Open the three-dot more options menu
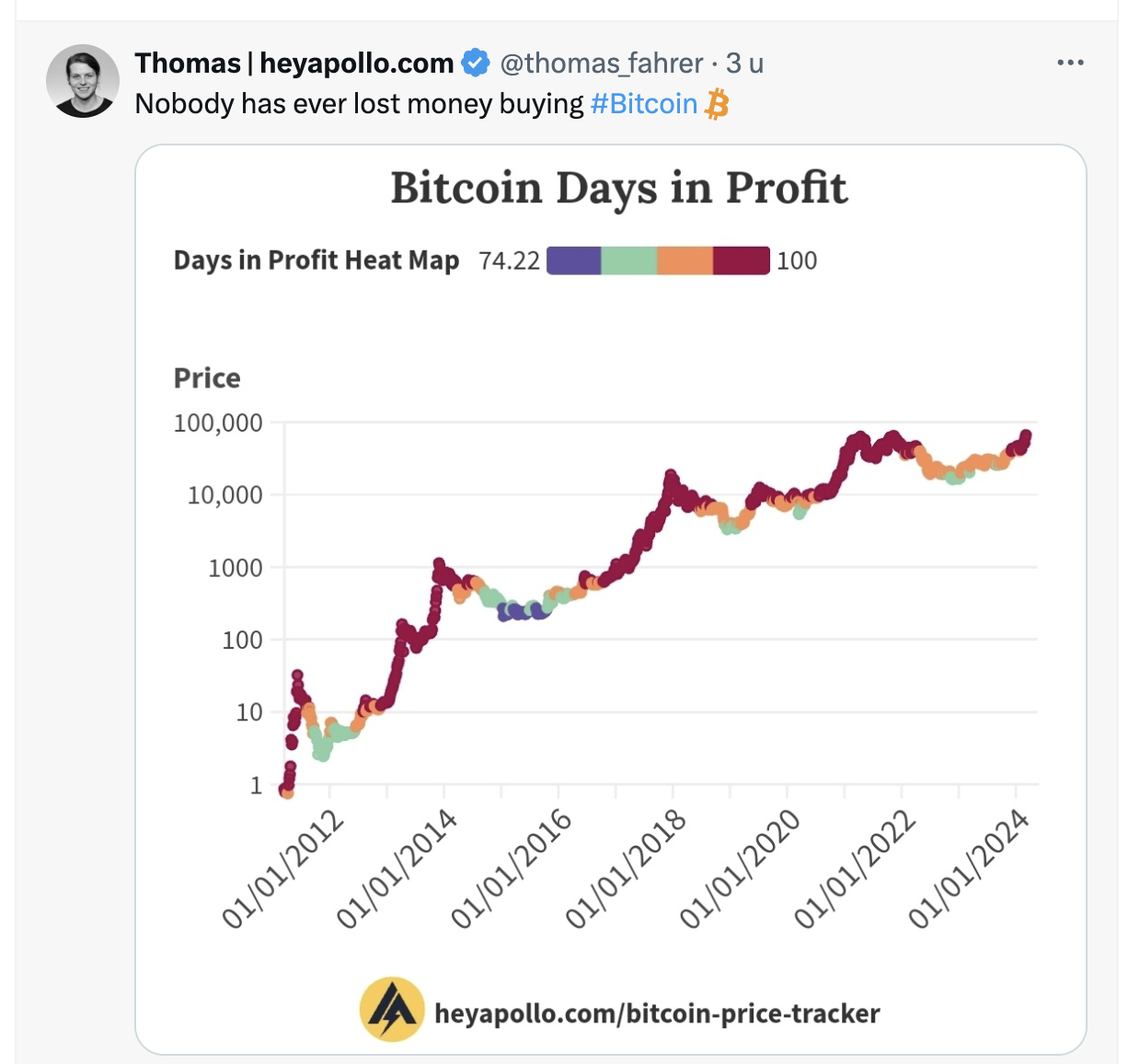The width and height of the screenshot is (1128, 1064). point(1070,63)
